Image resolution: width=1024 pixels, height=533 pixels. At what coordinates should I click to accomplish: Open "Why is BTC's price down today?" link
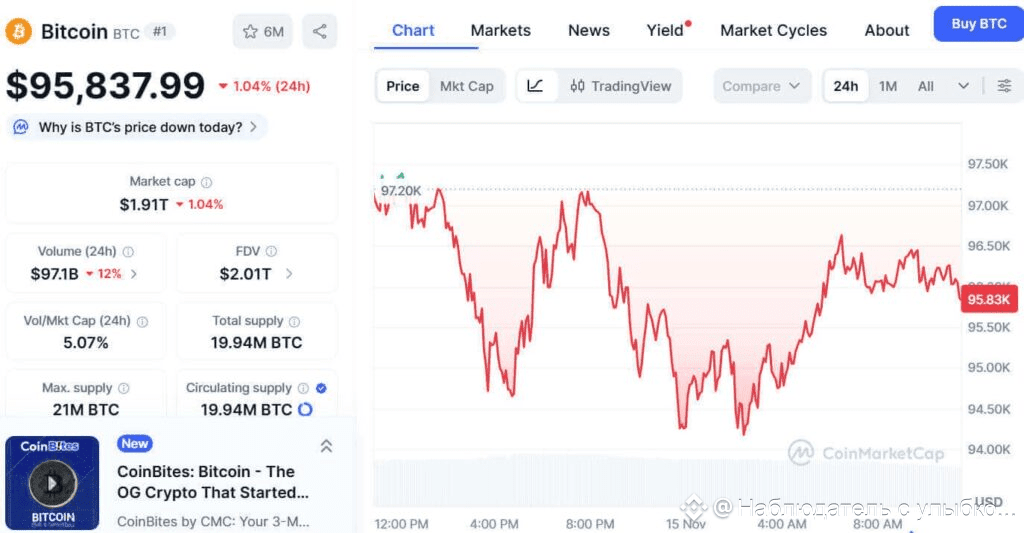138,127
